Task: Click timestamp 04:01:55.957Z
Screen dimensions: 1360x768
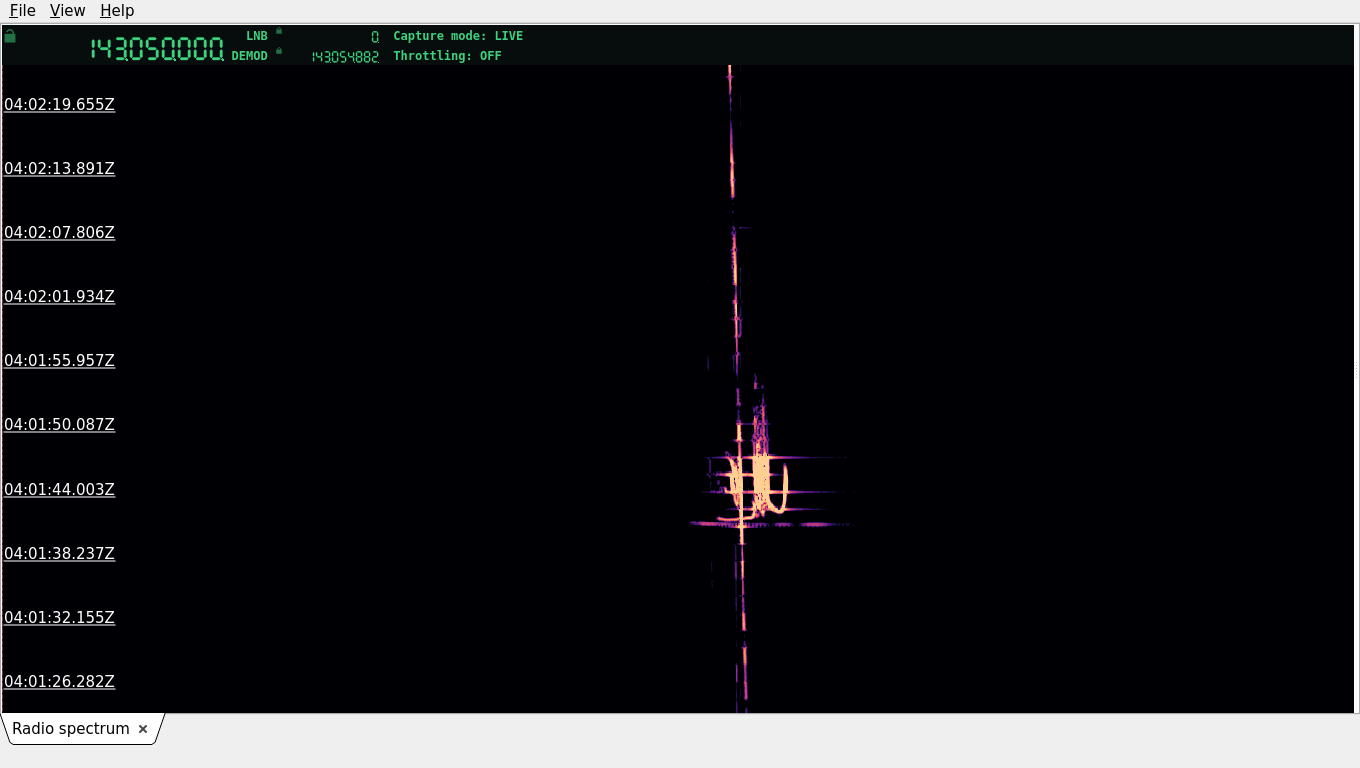Action: (x=59, y=360)
